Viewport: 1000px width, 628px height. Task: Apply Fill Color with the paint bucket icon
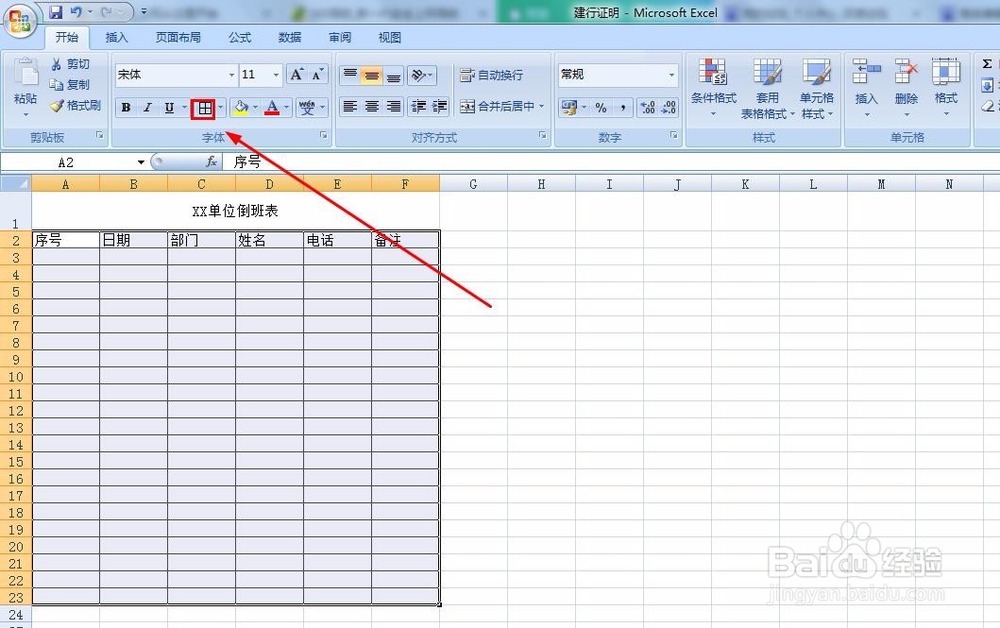point(242,107)
